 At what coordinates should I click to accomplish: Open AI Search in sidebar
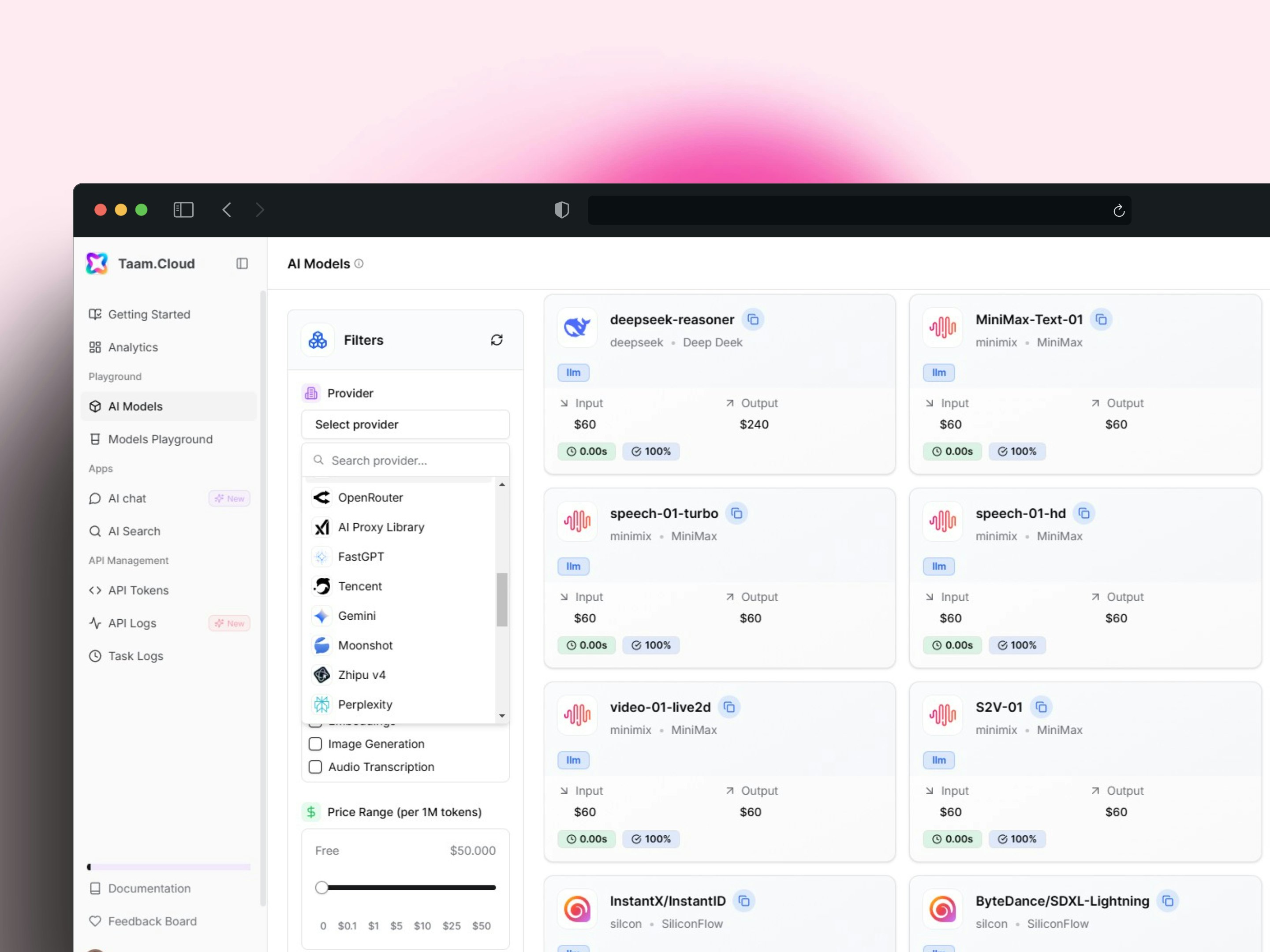(169, 532)
